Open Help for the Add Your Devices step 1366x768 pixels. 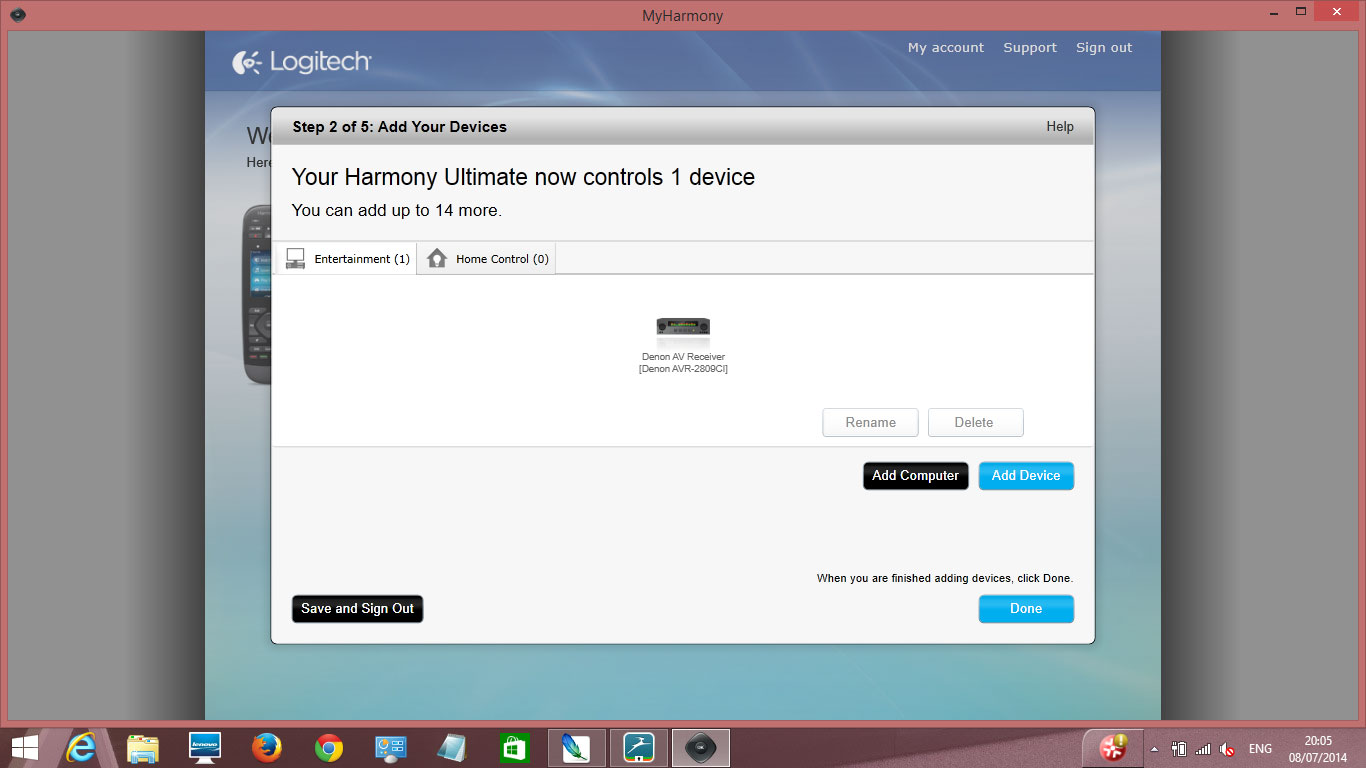click(1060, 127)
